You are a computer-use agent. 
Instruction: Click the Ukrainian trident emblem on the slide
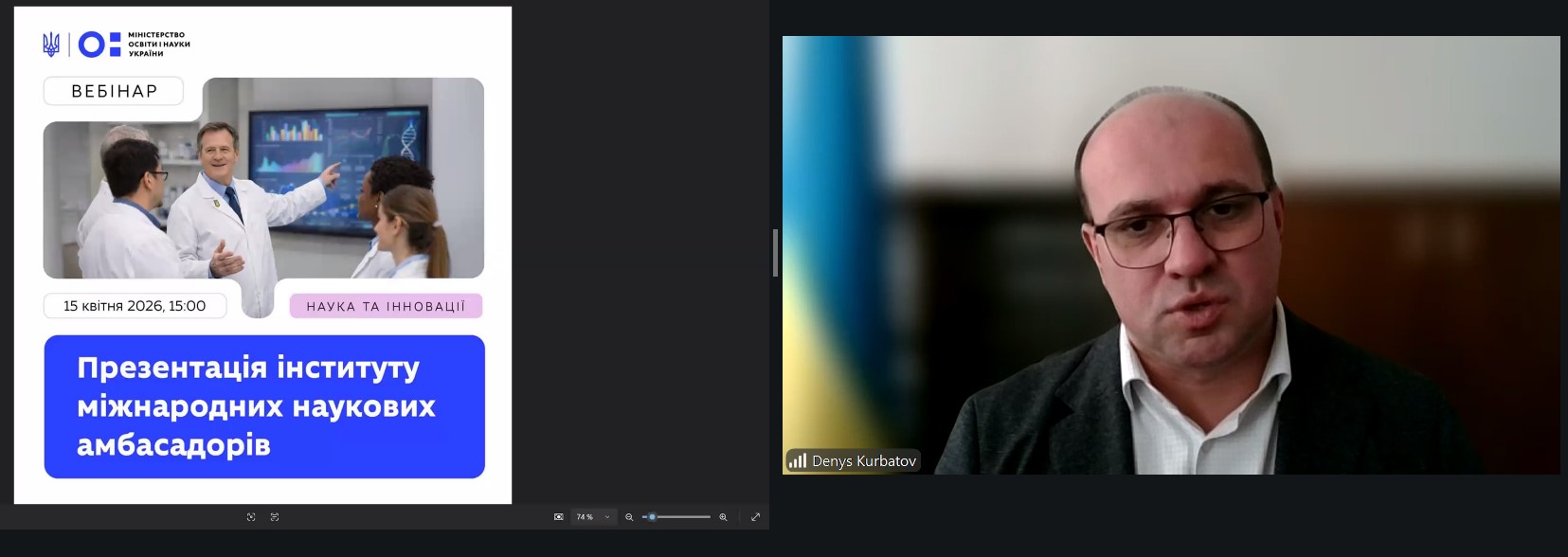tap(51, 45)
